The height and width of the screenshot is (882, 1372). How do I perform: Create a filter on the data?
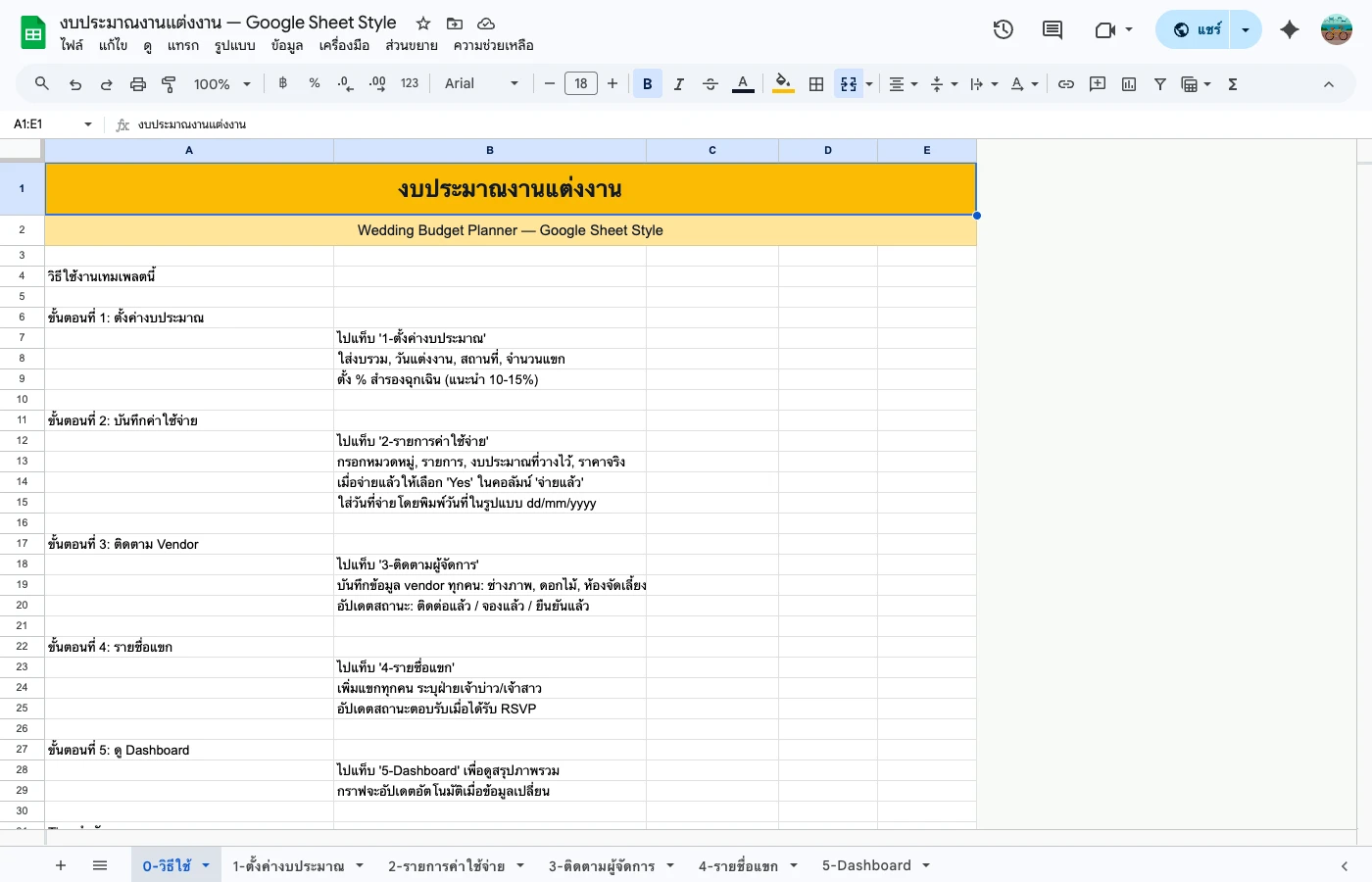(1159, 83)
